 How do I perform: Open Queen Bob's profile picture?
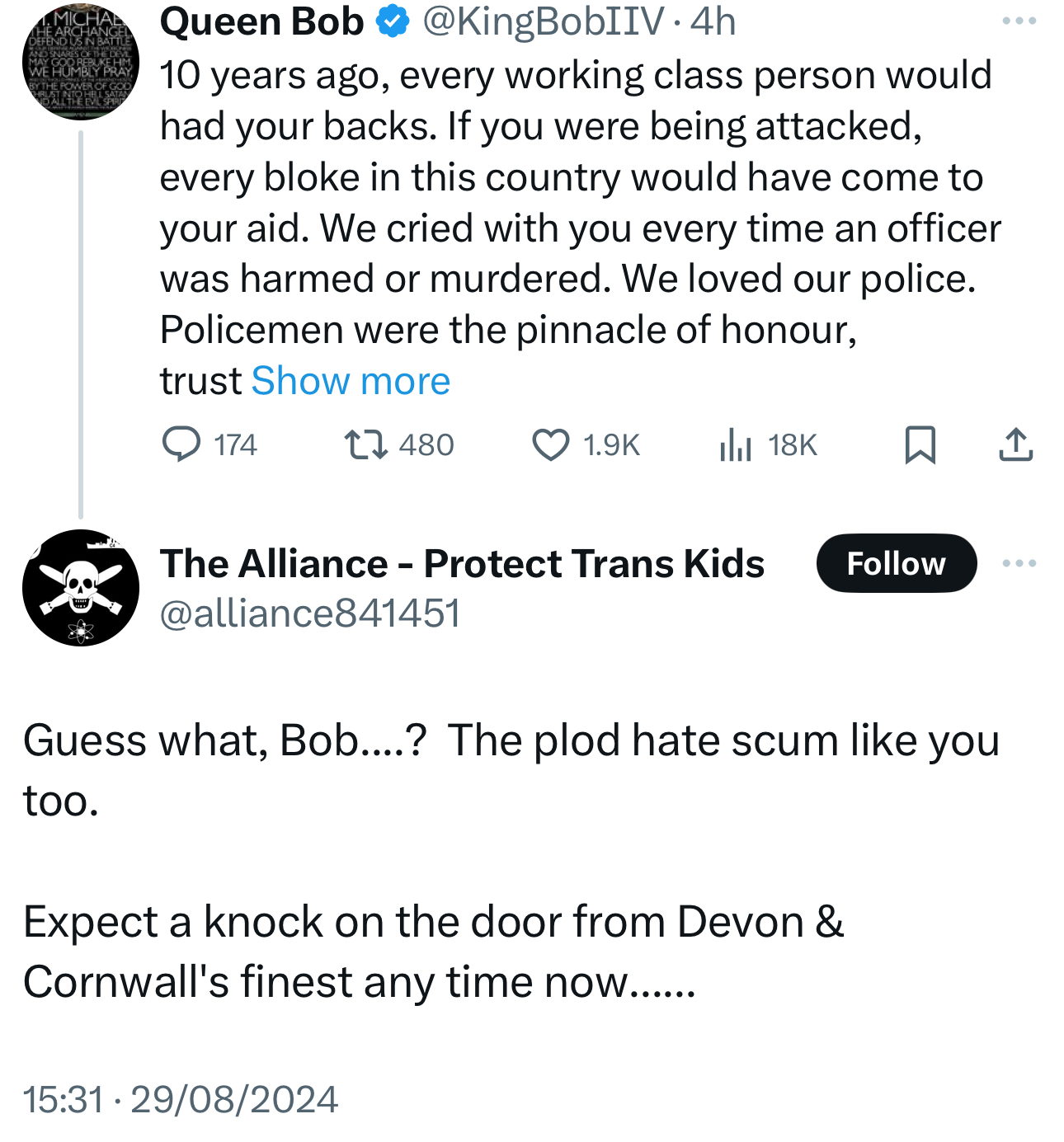[x=80, y=62]
